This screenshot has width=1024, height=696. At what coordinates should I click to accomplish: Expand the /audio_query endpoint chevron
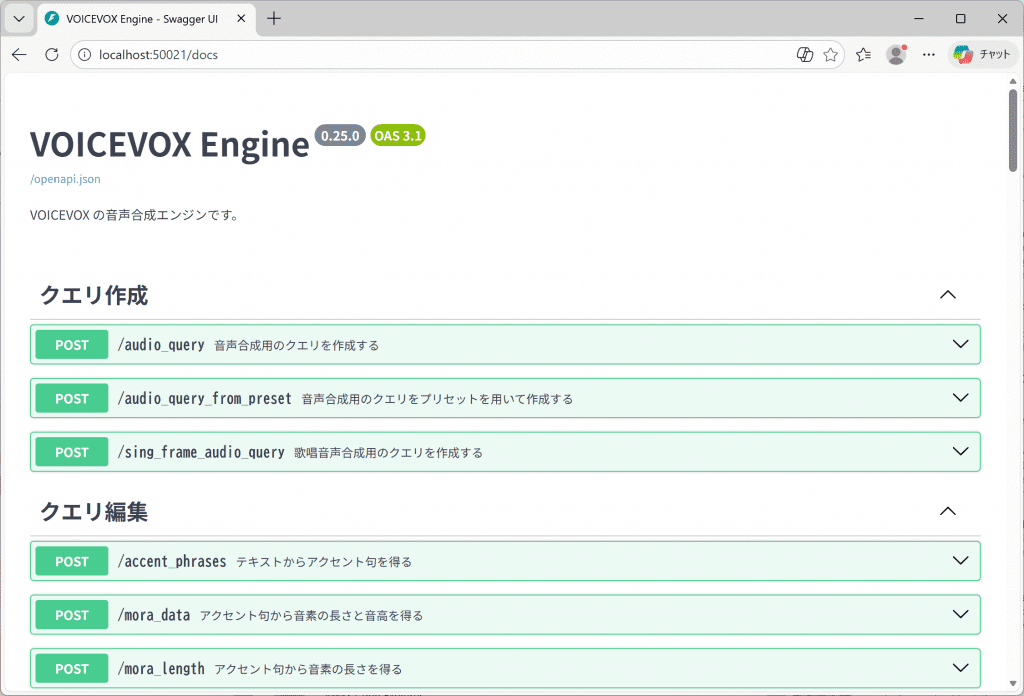960,344
